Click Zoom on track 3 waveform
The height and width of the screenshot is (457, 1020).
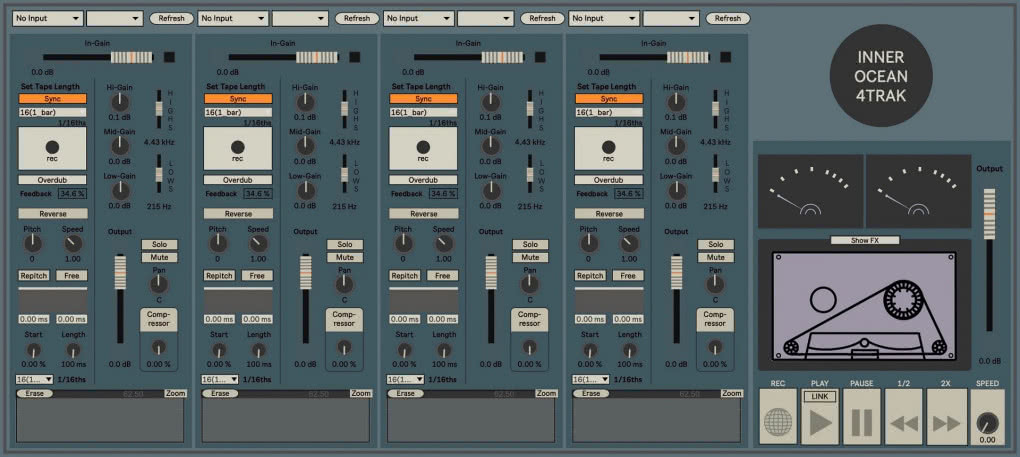point(546,393)
